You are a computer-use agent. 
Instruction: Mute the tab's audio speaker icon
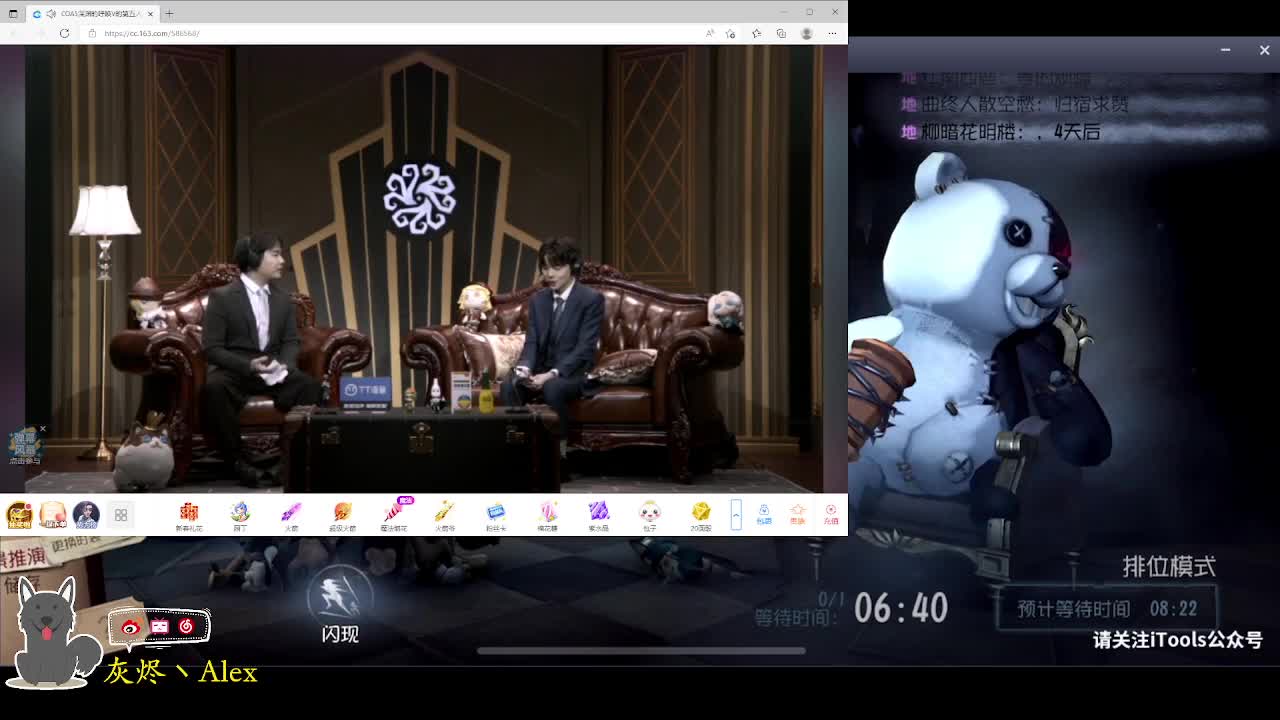tap(51, 13)
